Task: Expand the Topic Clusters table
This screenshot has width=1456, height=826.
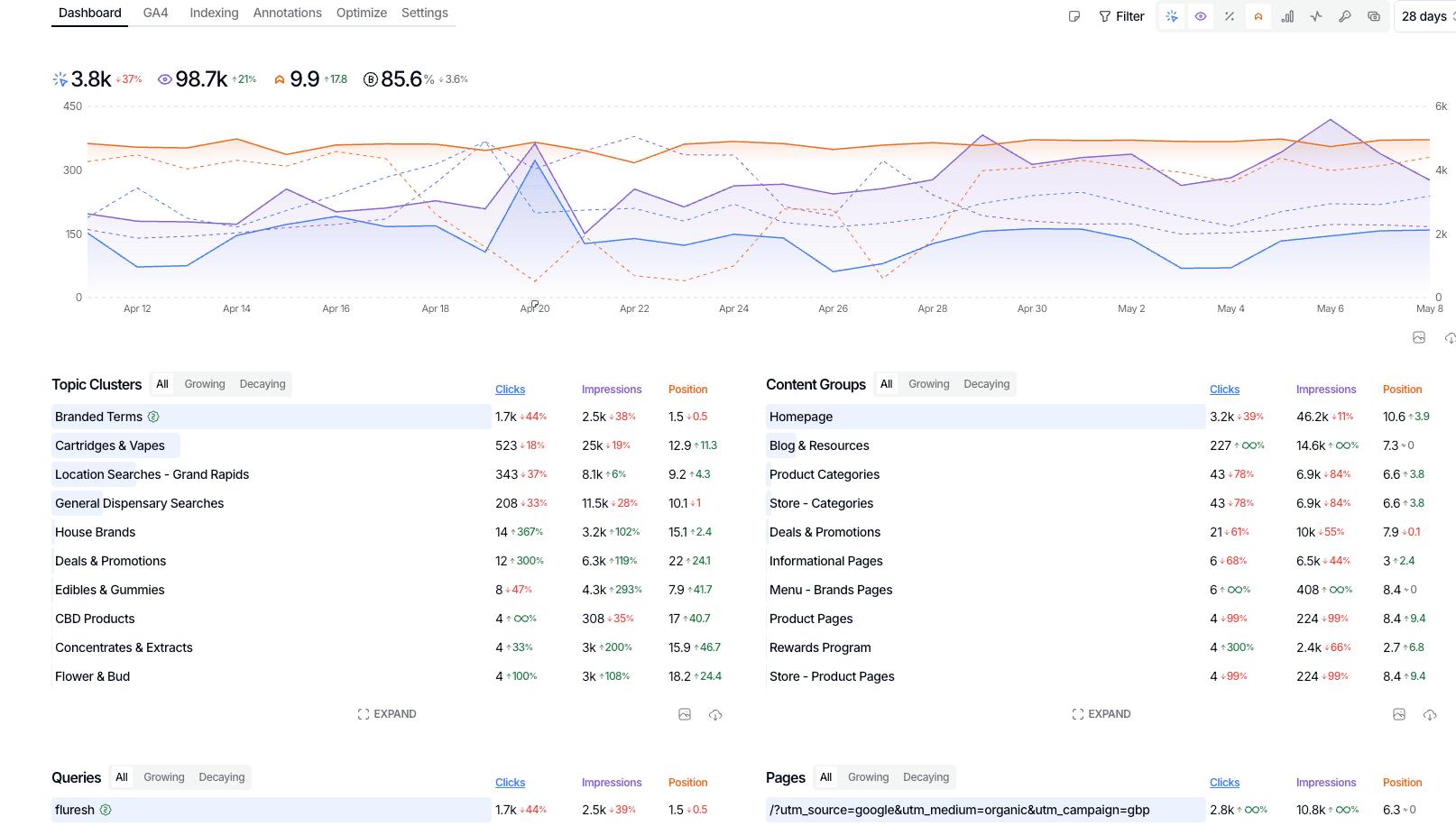Action: [x=387, y=714]
